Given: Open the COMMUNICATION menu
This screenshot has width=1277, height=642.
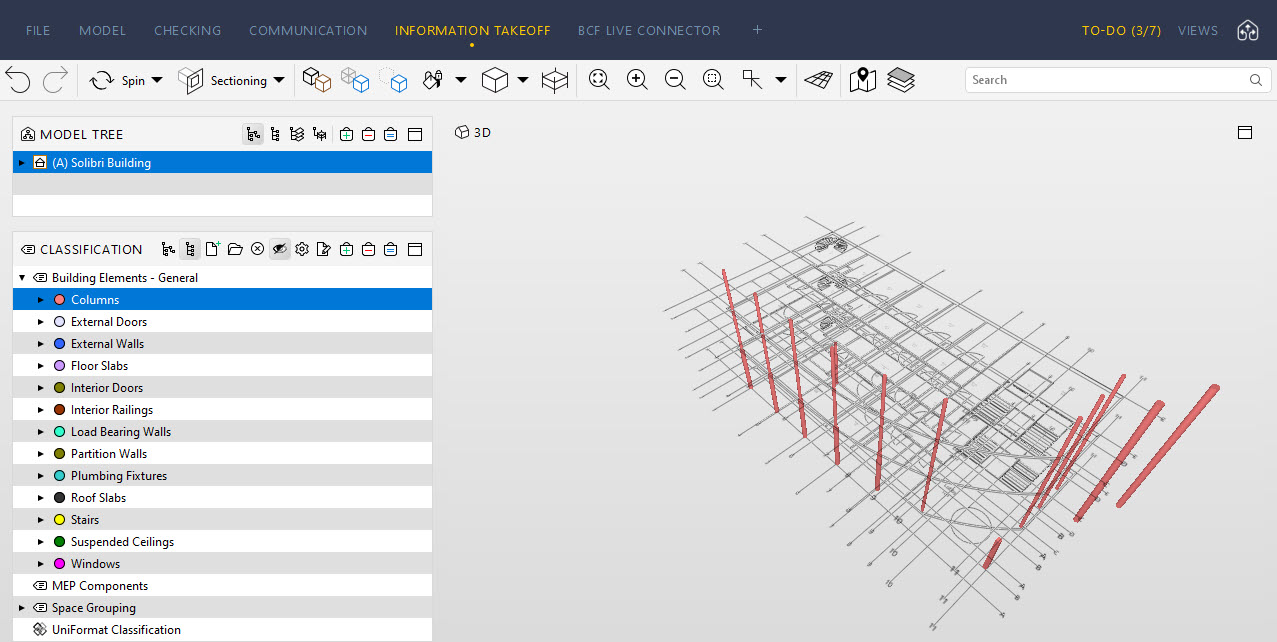Looking at the screenshot, I should 308,30.
